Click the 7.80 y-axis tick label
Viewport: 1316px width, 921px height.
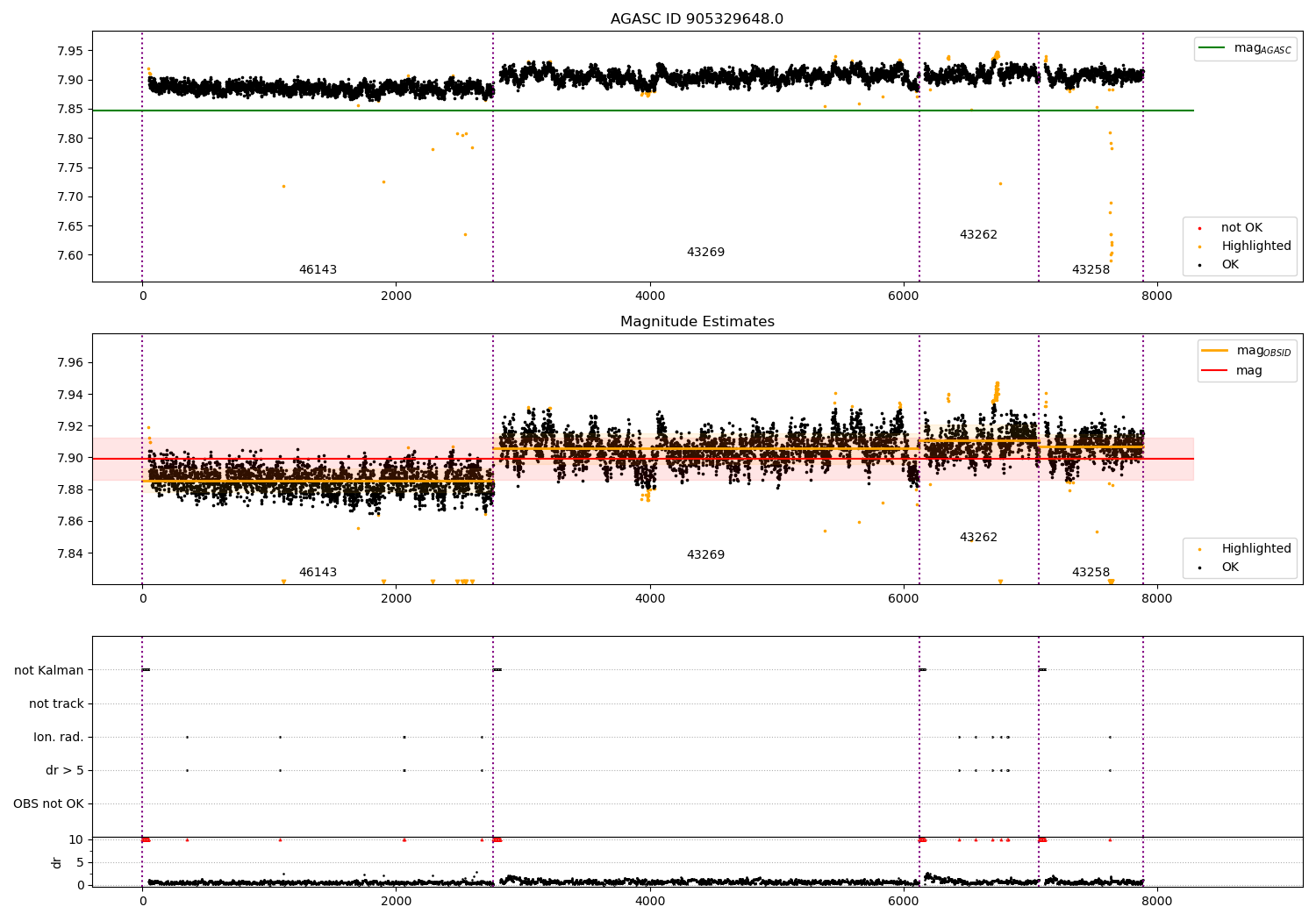coord(69,139)
